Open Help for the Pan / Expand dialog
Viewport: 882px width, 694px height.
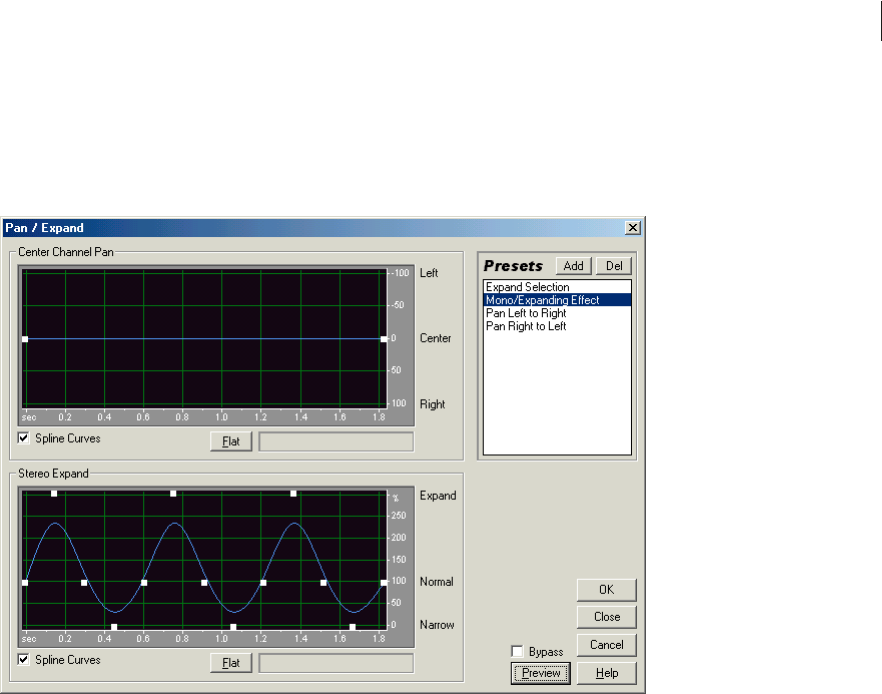pos(606,673)
